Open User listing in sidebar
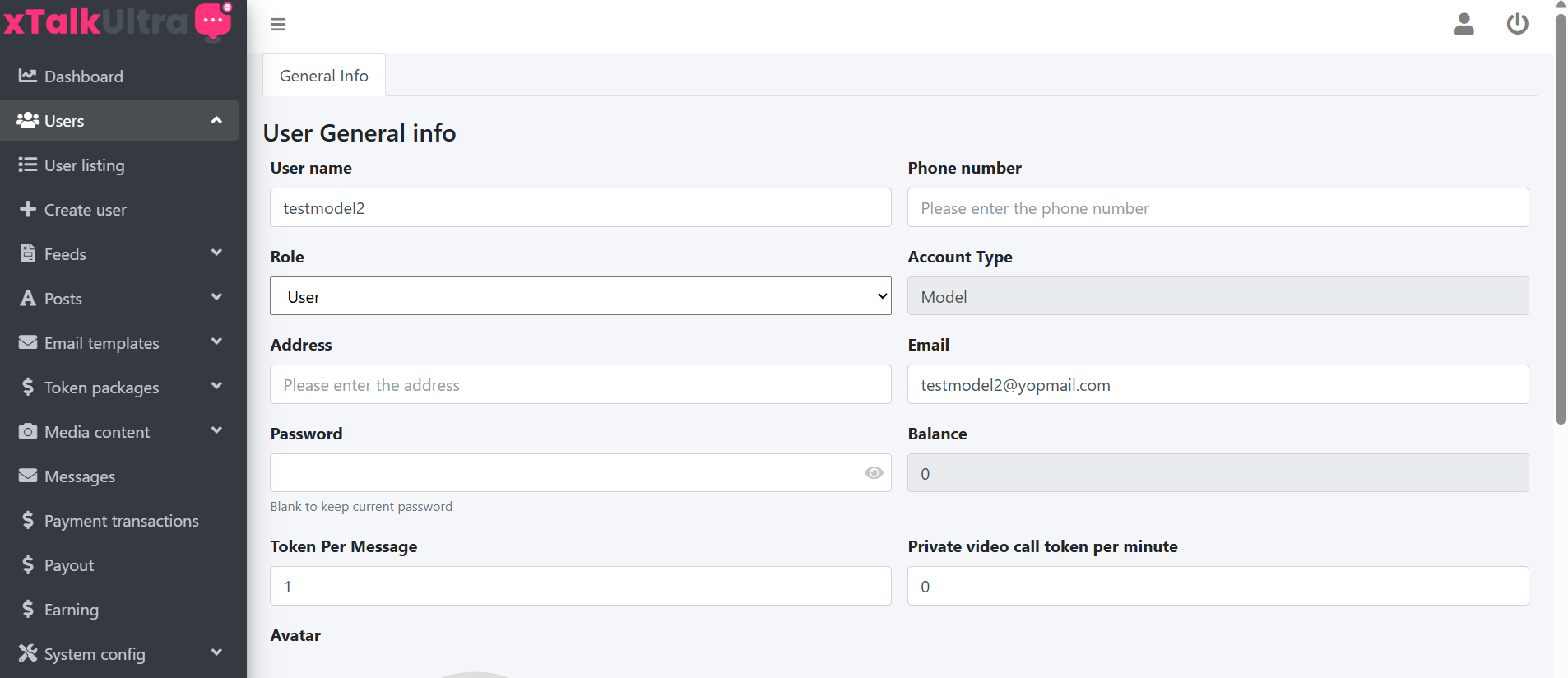 point(84,165)
